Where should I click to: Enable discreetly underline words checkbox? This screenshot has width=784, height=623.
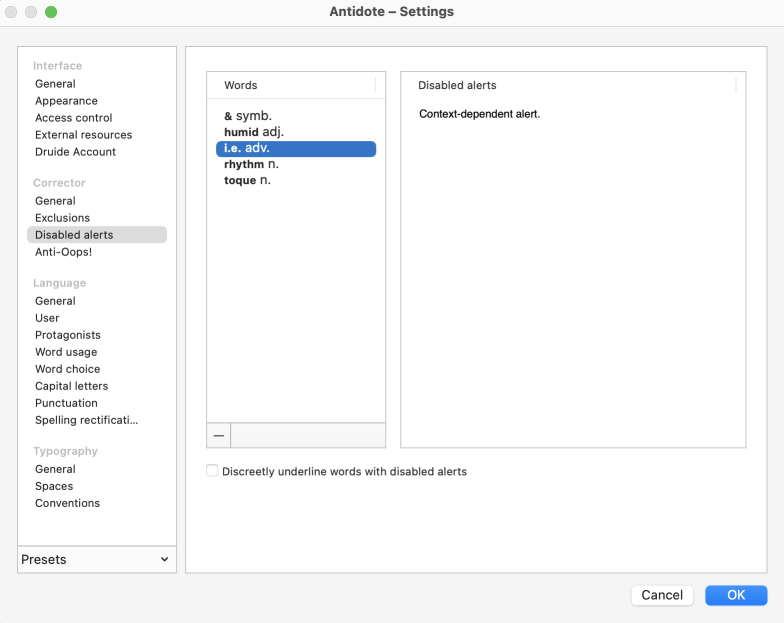pyautogui.click(x=212, y=471)
